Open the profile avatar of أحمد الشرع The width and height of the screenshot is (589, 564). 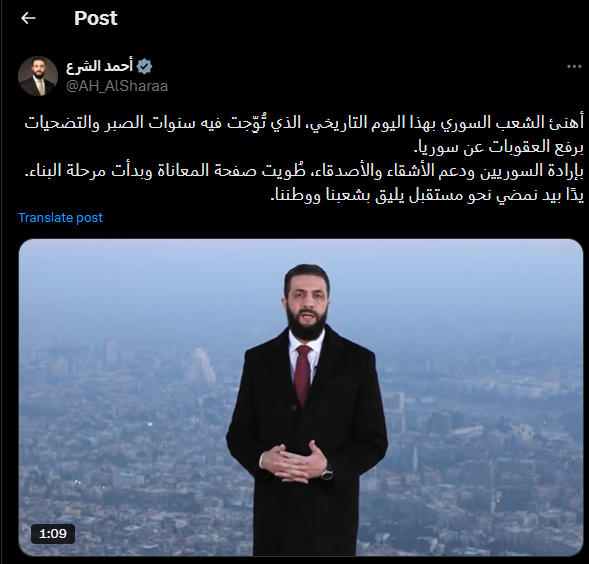coord(38,76)
